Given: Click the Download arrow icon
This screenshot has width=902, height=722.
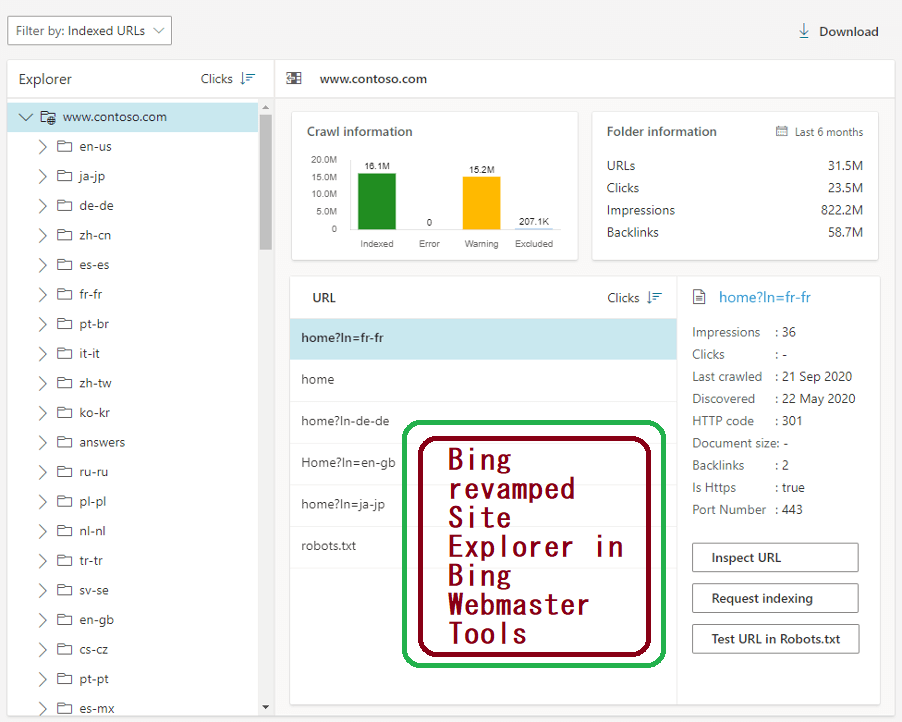Looking at the screenshot, I should point(804,31).
